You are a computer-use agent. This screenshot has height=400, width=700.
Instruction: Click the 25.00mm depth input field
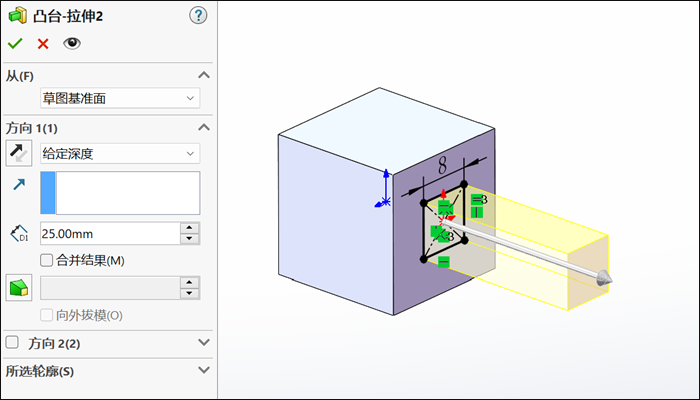pyautogui.click(x=110, y=233)
